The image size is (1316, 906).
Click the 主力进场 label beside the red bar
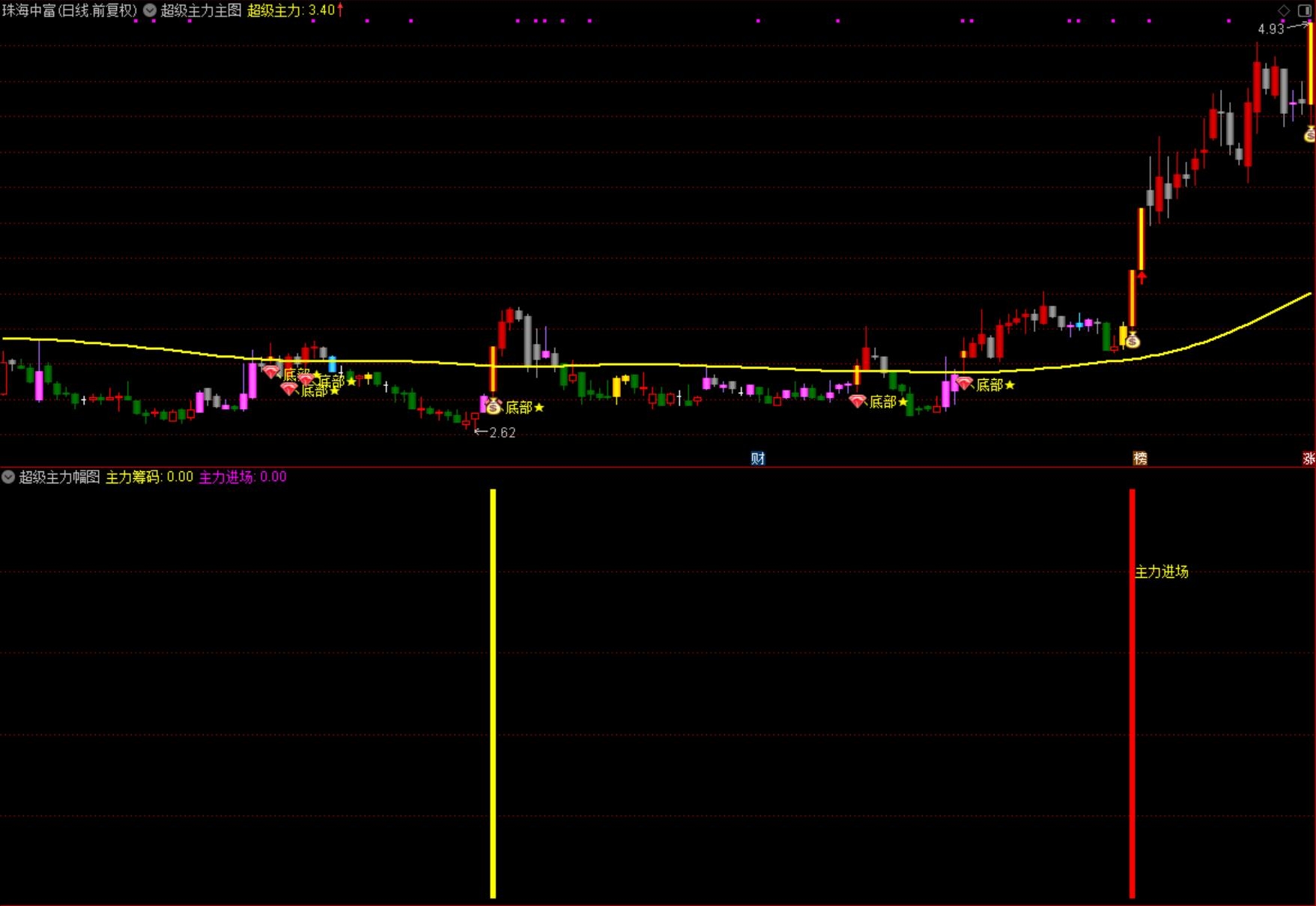(x=1162, y=572)
